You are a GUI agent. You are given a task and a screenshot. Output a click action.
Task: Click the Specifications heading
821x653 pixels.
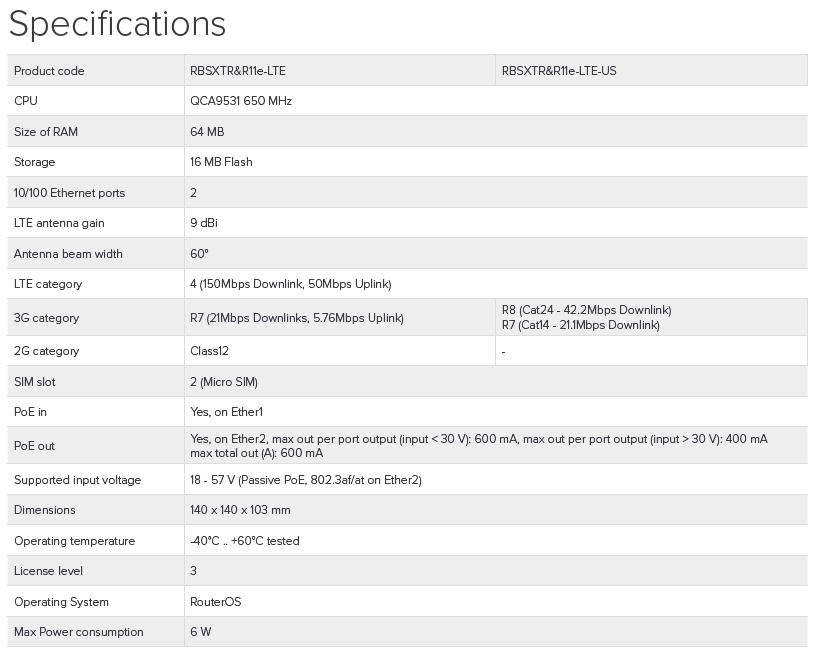[x=117, y=24]
